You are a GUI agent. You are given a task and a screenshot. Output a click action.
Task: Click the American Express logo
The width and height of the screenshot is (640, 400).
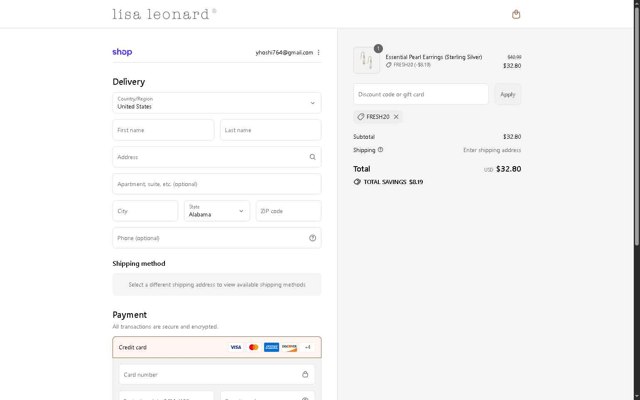coord(271,347)
